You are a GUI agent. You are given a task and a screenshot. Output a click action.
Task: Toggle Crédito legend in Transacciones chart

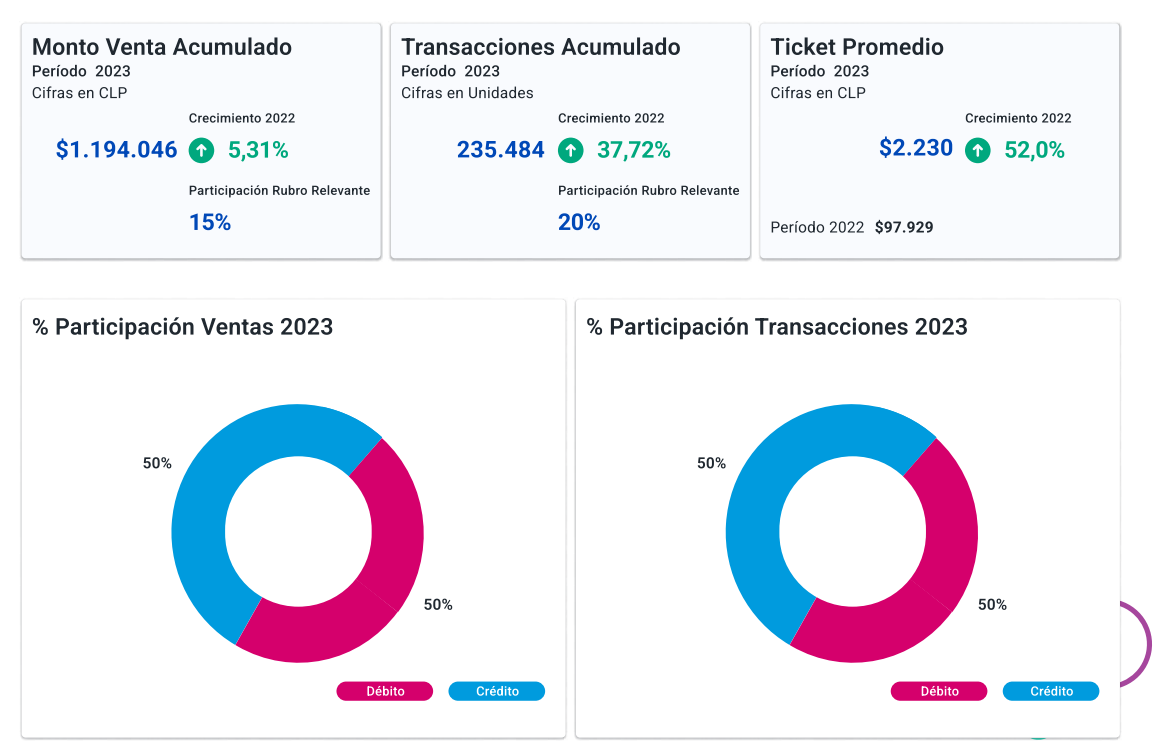(x=1051, y=691)
